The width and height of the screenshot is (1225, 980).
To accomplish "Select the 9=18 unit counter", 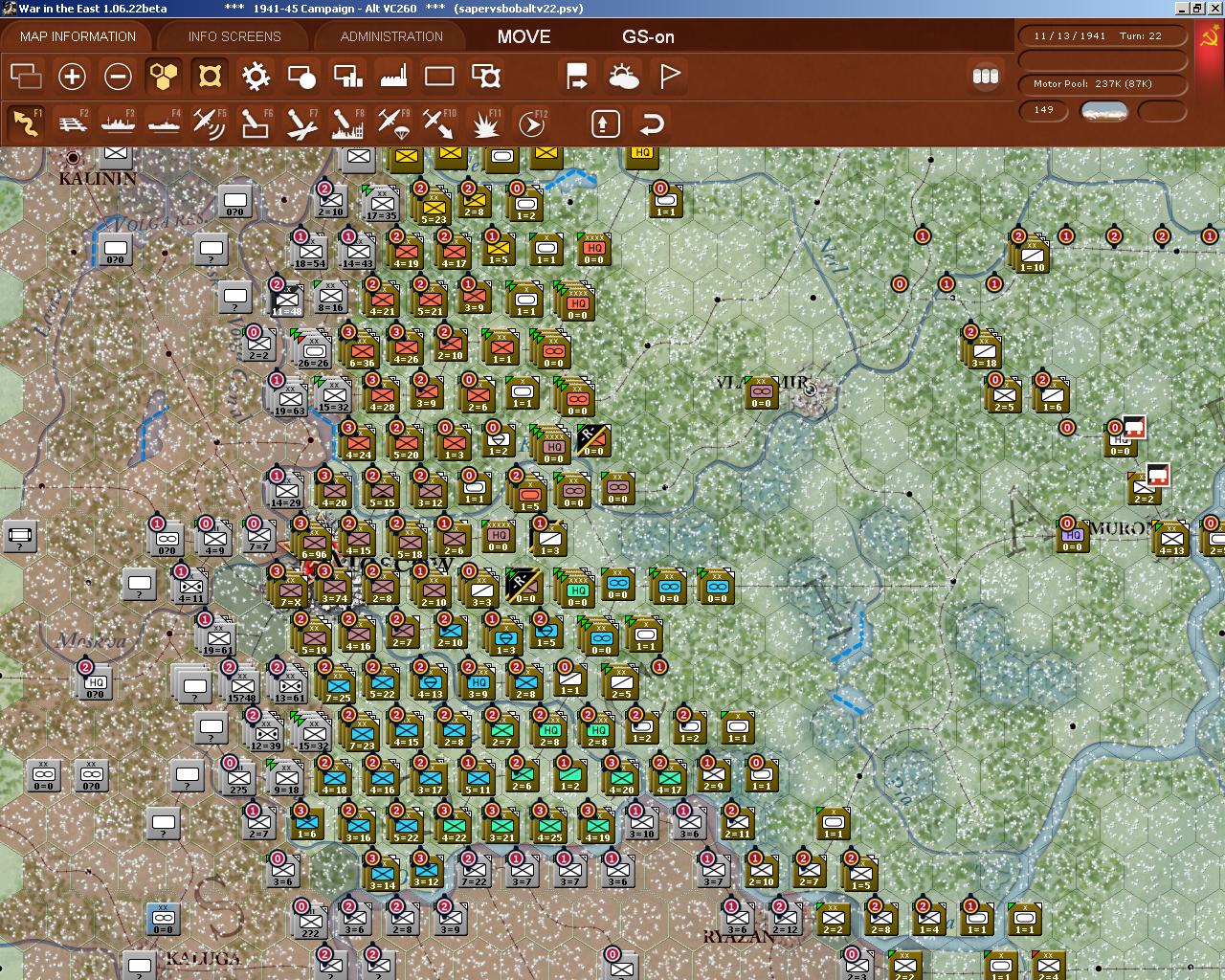I will (285, 778).
